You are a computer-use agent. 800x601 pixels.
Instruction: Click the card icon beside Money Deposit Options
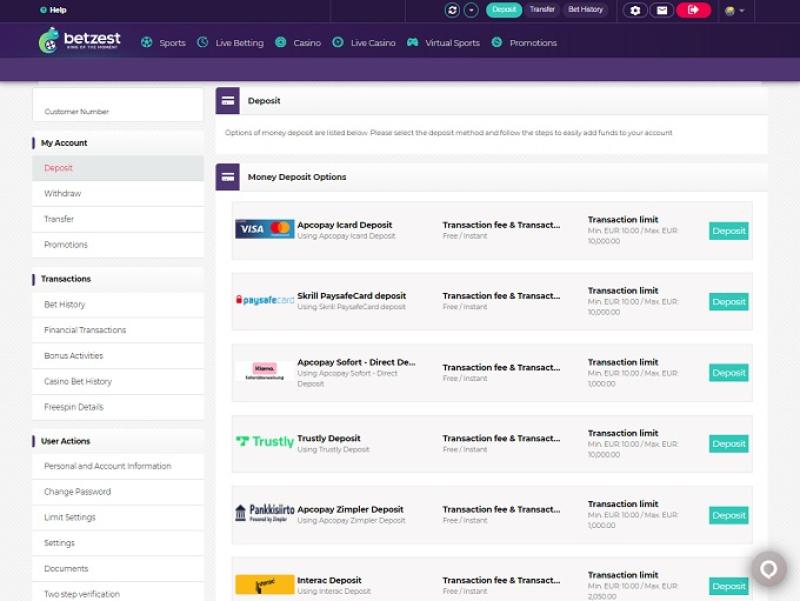click(x=228, y=177)
